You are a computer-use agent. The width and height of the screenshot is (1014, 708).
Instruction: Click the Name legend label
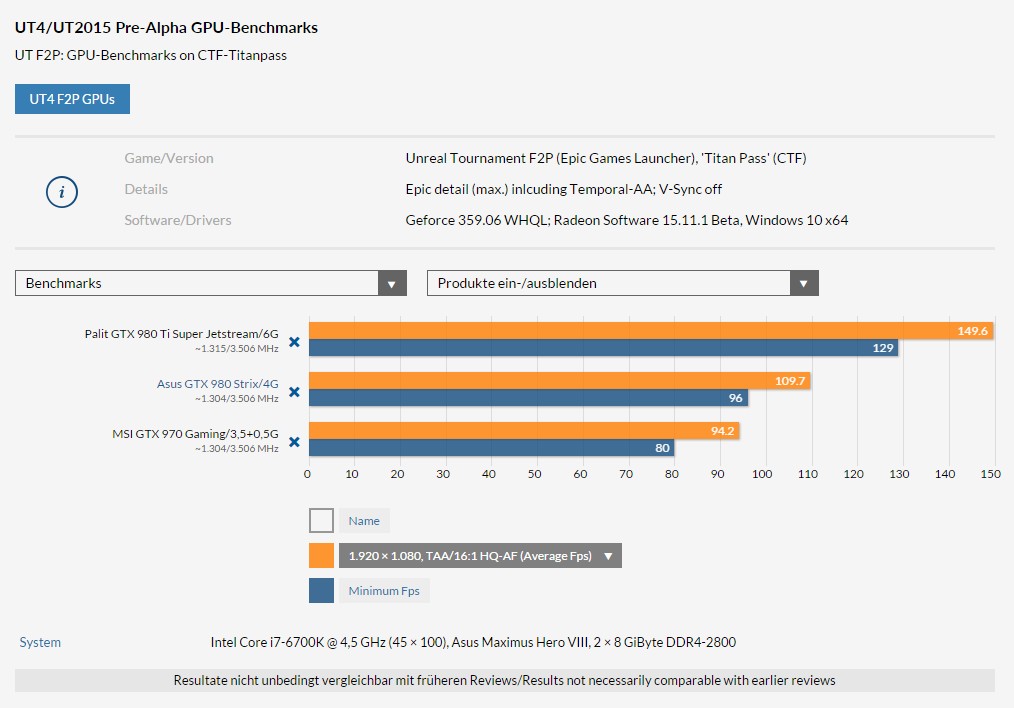(x=364, y=520)
